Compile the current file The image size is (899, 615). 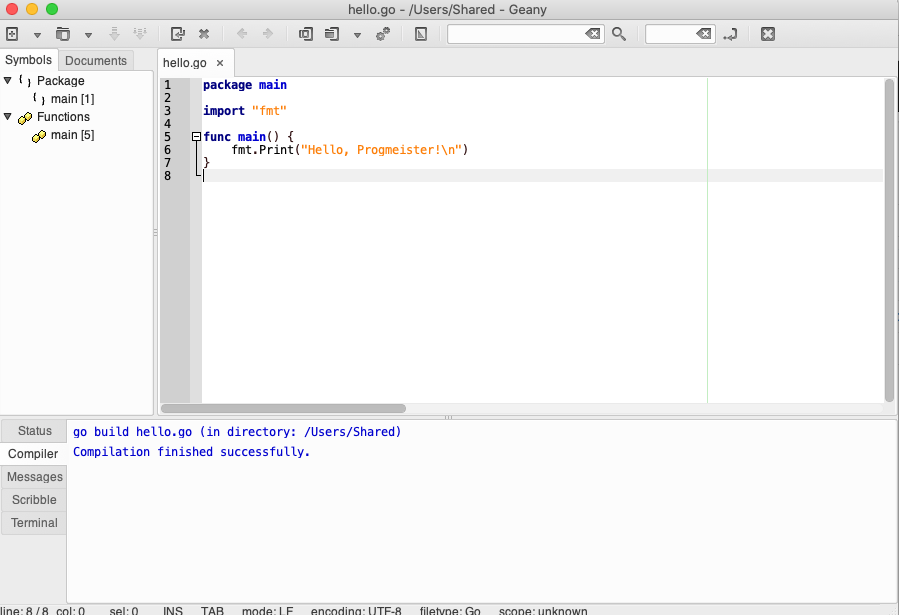(306, 34)
